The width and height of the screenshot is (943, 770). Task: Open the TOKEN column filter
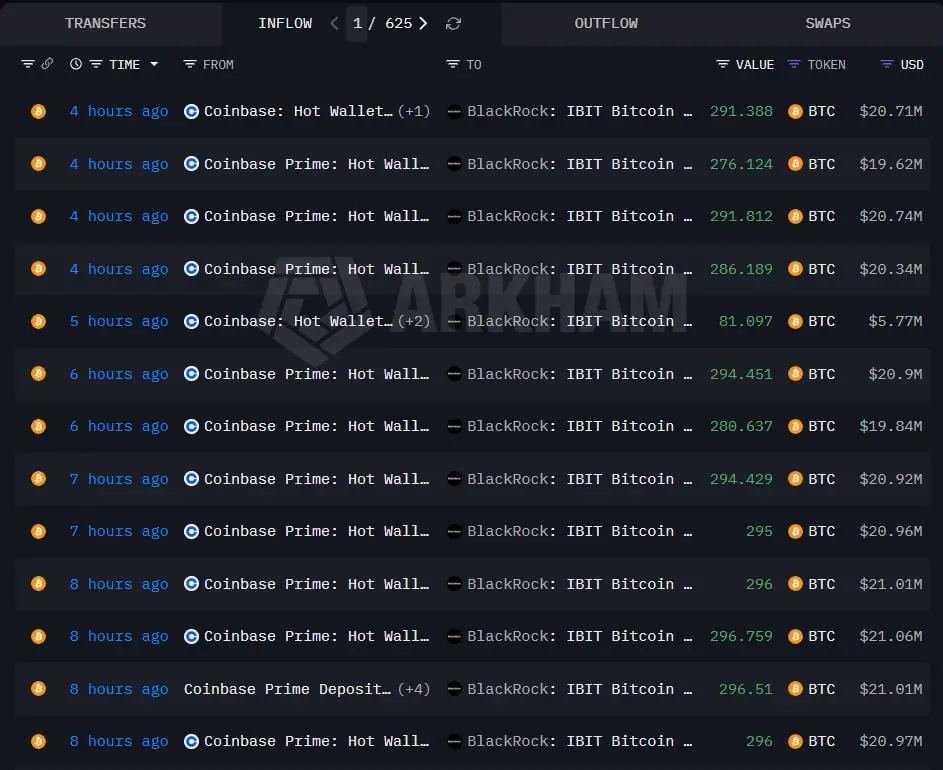(x=794, y=64)
